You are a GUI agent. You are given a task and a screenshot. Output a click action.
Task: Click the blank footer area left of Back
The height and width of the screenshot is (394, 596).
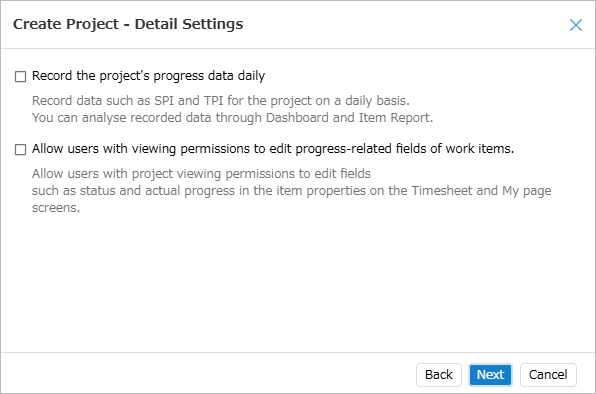pyautogui.click(x=209, y=374)
